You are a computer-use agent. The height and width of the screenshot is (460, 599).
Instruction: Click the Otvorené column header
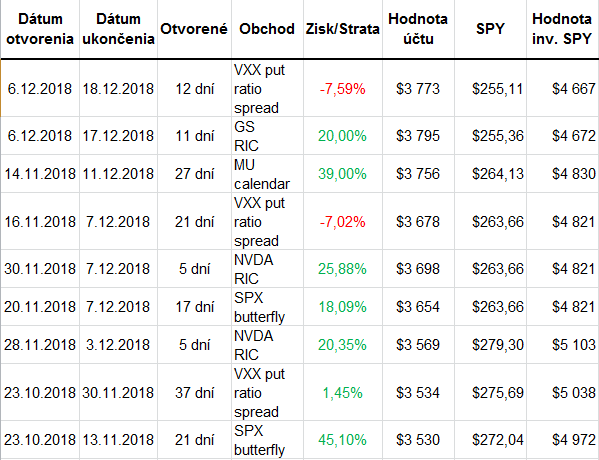coord(194,29)
